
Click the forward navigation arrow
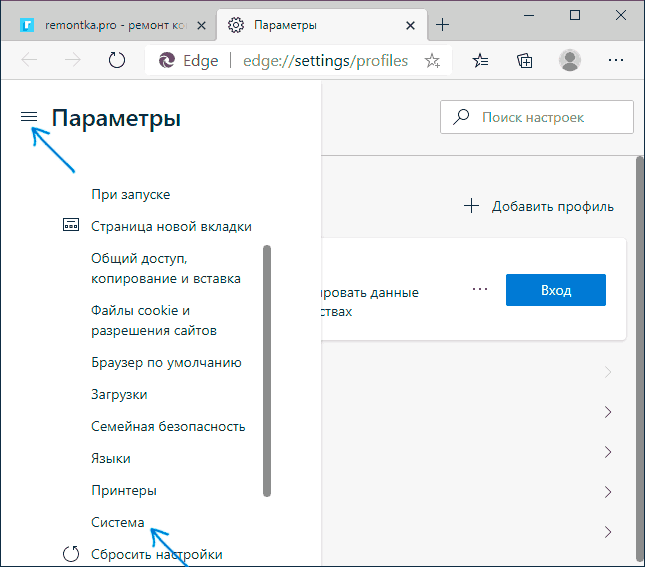73,60
